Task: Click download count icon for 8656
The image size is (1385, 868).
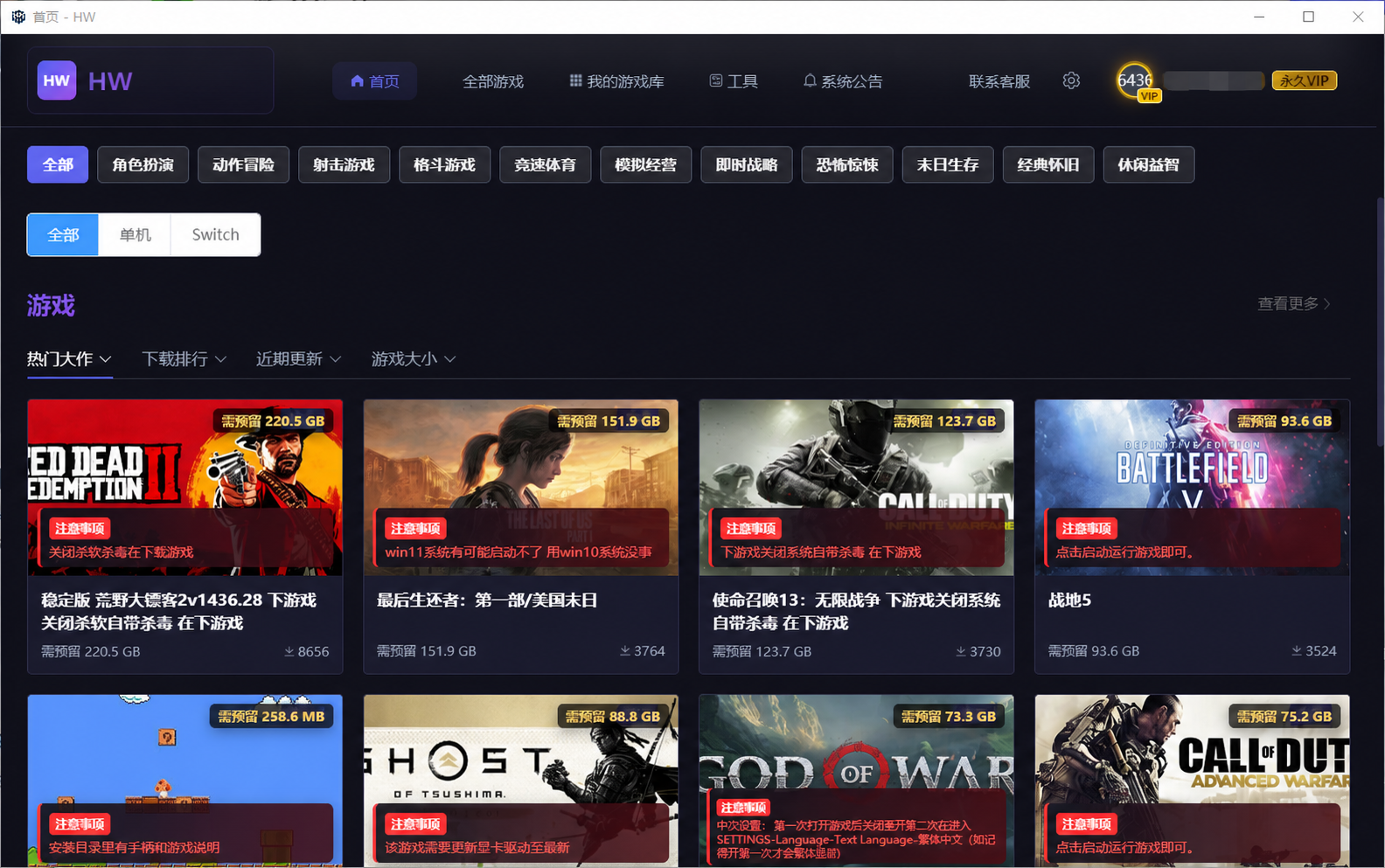Action: (x=289, y=651)
